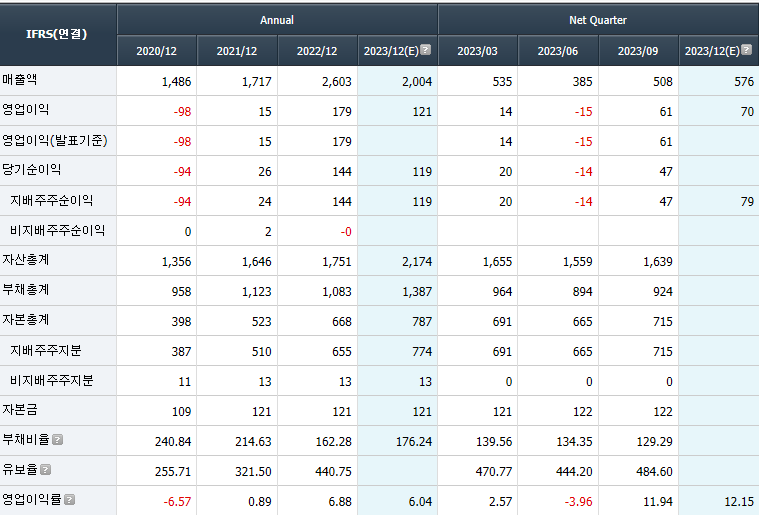Click the 자본금 value 109

181,412
